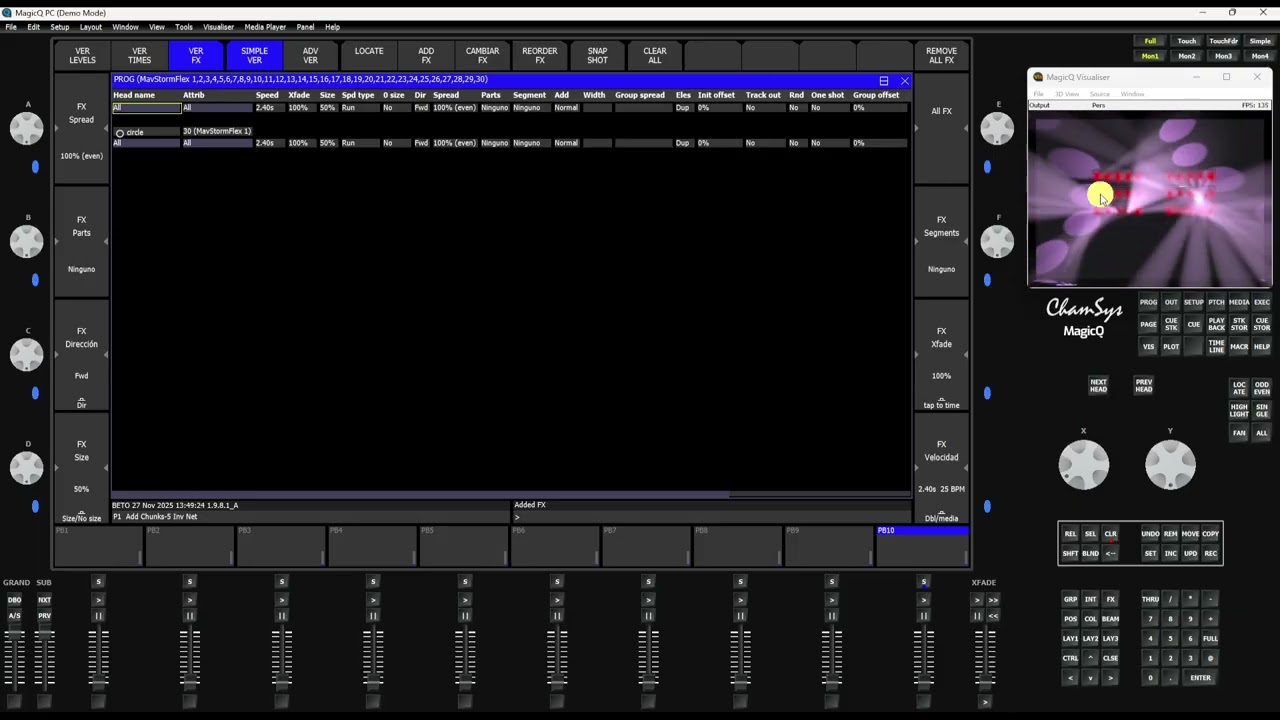Open the Tools menu
The width and height of the screenshot is (1280, 720).
pyautogui.click(x=184, y=27)
